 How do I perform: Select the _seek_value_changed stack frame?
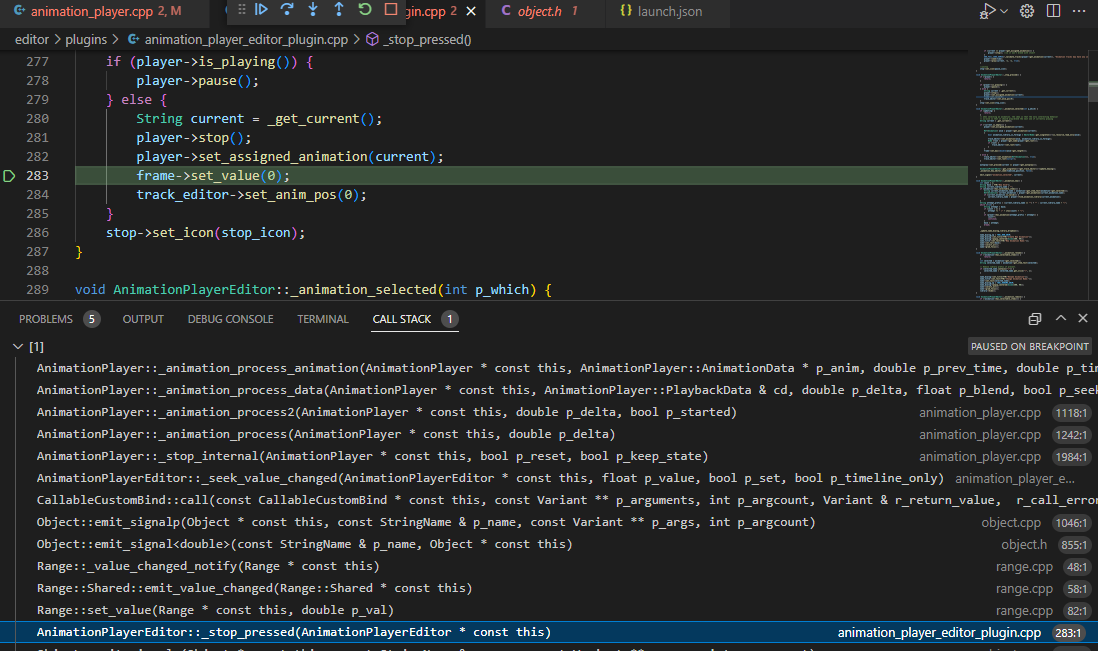549,478
